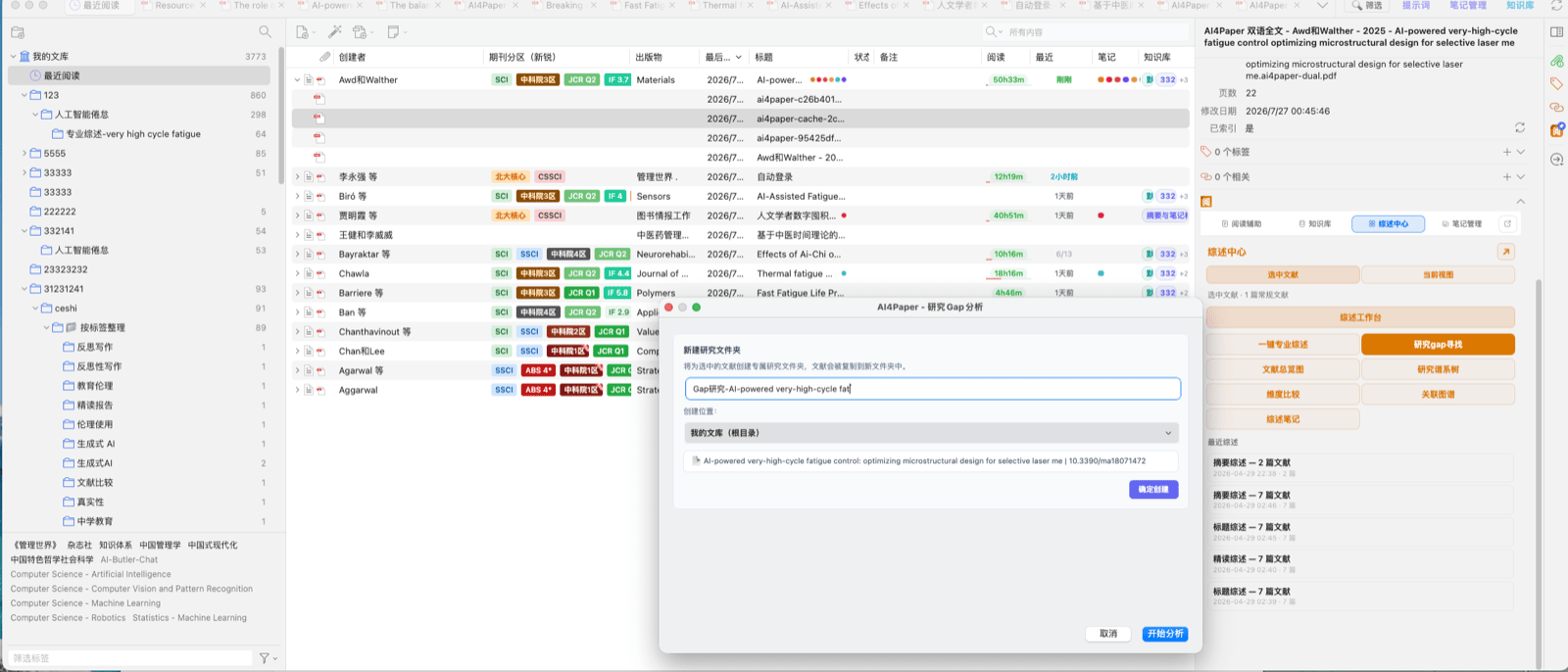Toggle the item pane layout icon
The height and width of the screenshot is (672, 1568).
[1556, 32]
